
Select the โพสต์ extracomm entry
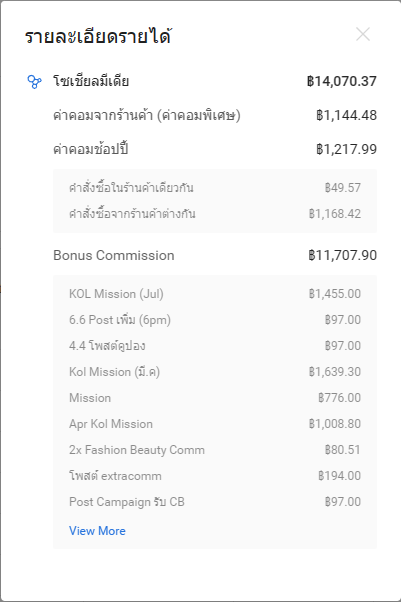tap(115, 476)
